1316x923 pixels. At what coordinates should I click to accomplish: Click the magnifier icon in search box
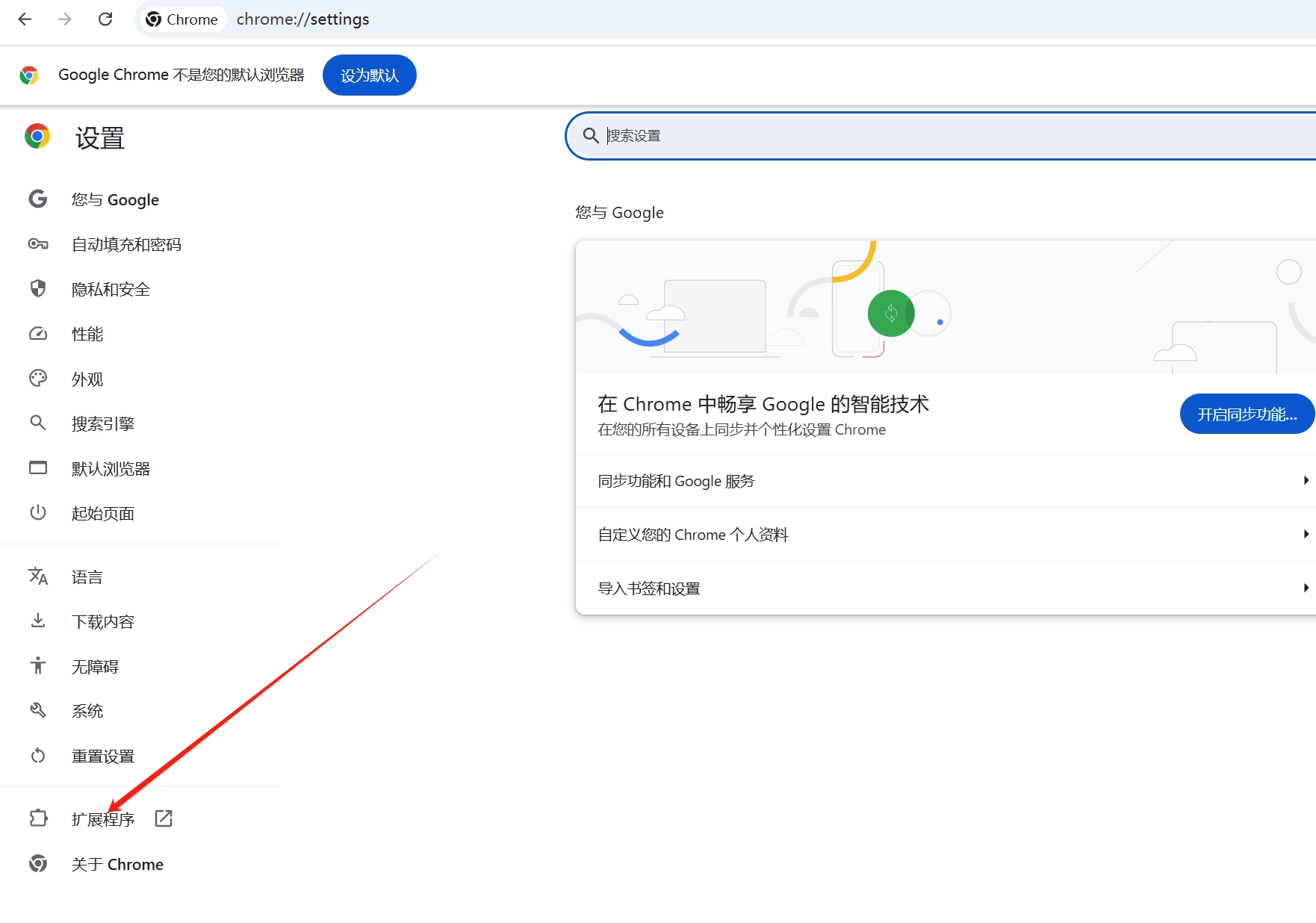pyautogui.click(x=591, y=136)
